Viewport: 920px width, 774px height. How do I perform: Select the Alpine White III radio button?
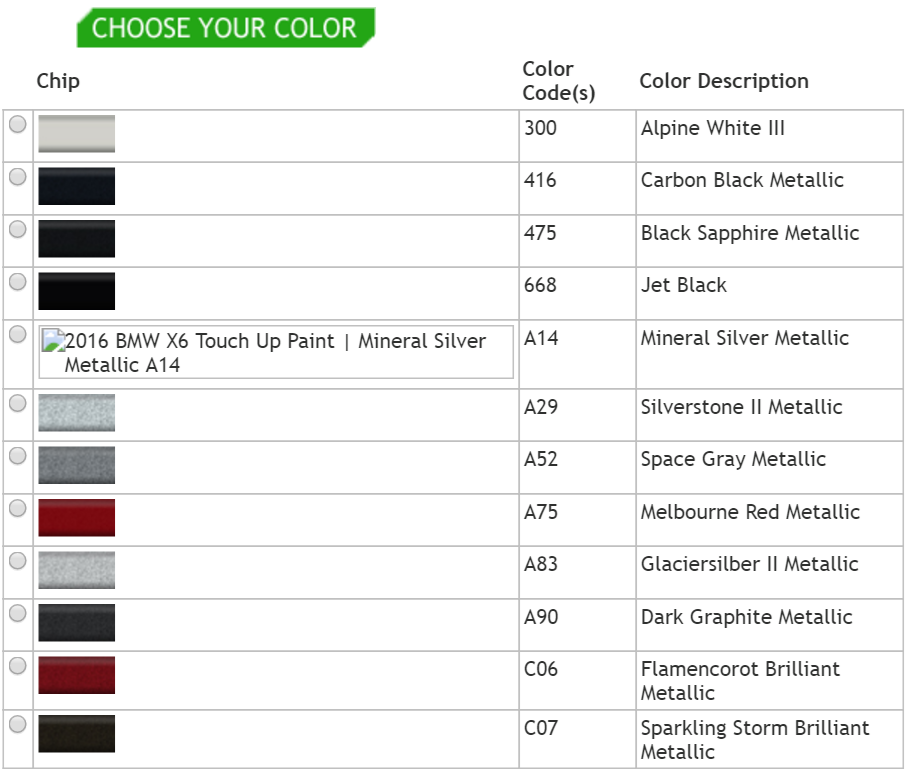click(x=18, y=125)
